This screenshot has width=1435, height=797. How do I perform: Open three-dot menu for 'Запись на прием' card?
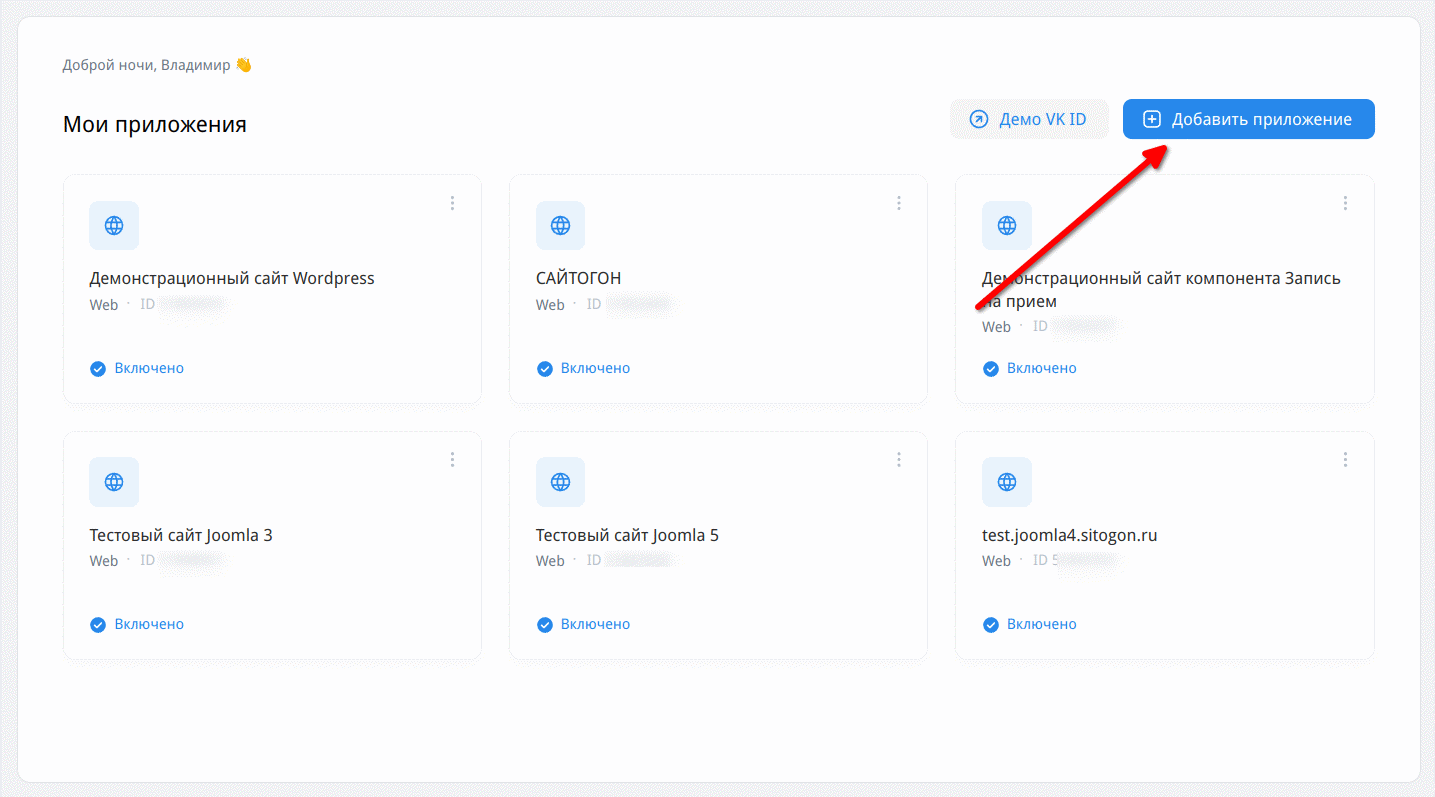[x=1345, y=203]
